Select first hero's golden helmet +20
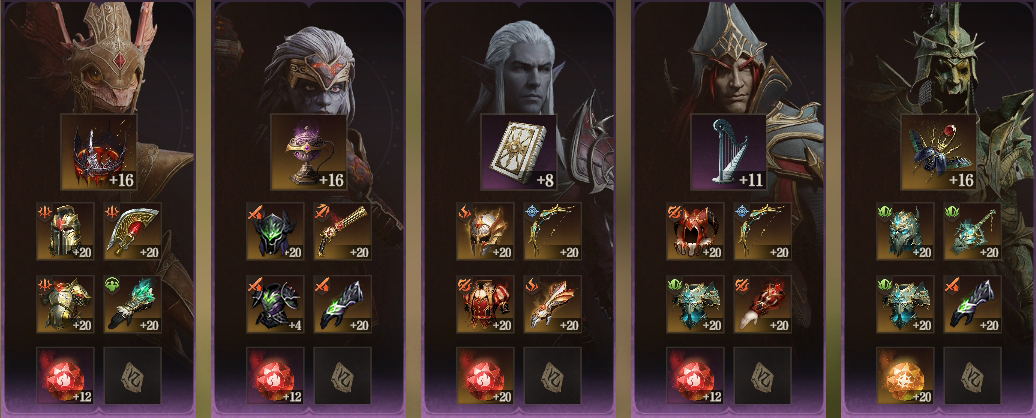The width and height of the screenshot is (1036, 418). coord(65,231)
